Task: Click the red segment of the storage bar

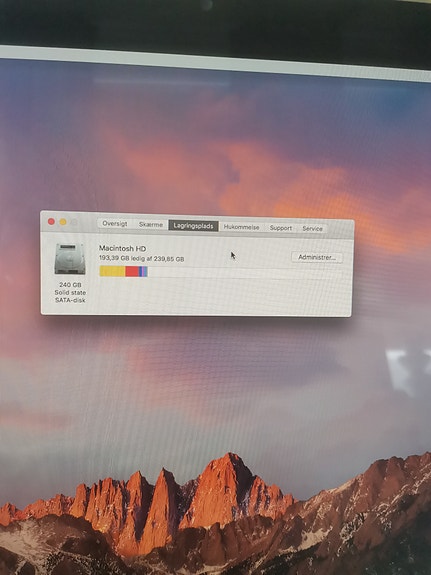Action: [132, 271]
